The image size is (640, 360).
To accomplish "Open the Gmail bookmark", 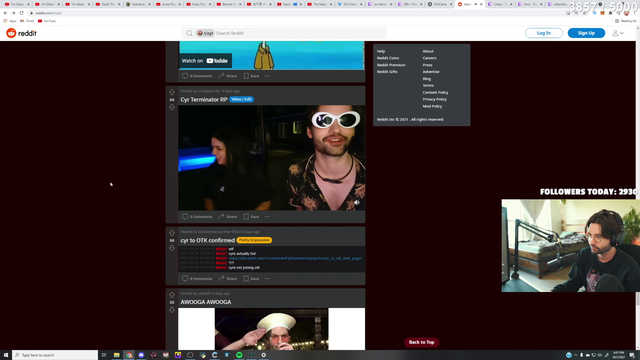I will 27,21.
